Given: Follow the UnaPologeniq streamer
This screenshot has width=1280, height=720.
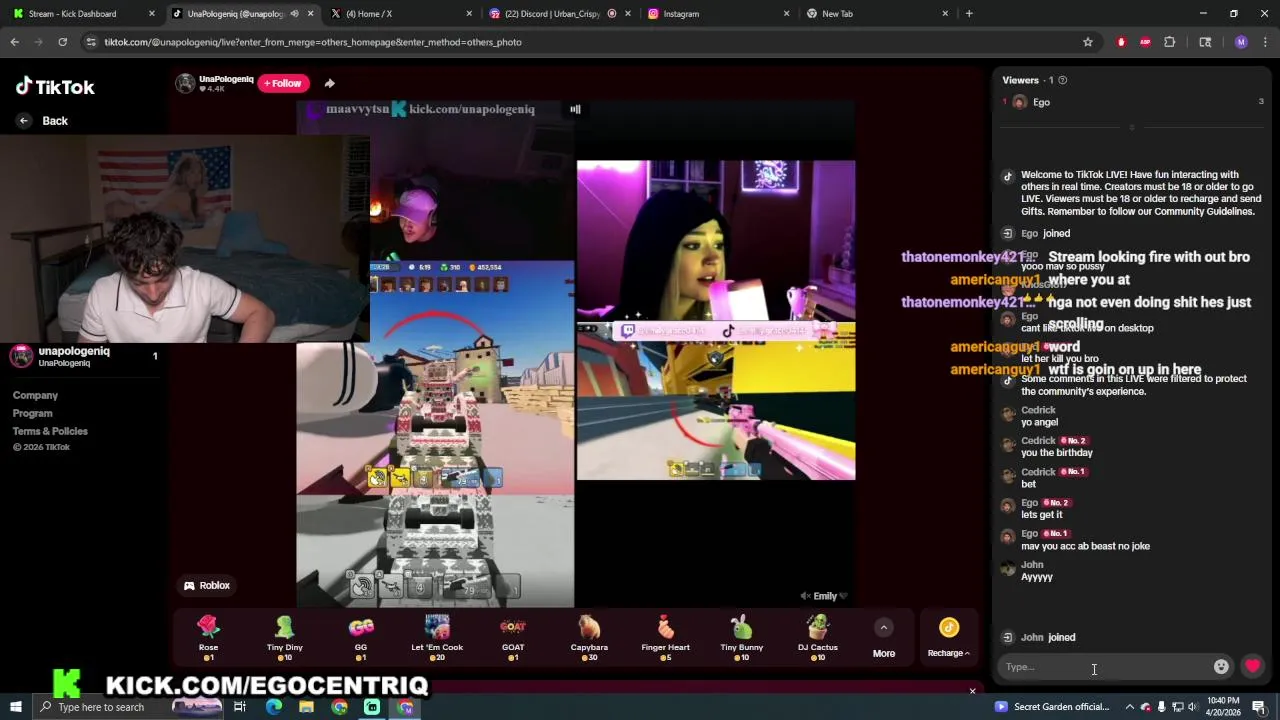Looking at the screenshot, I should pyautogui.click(x=283, y=83).
